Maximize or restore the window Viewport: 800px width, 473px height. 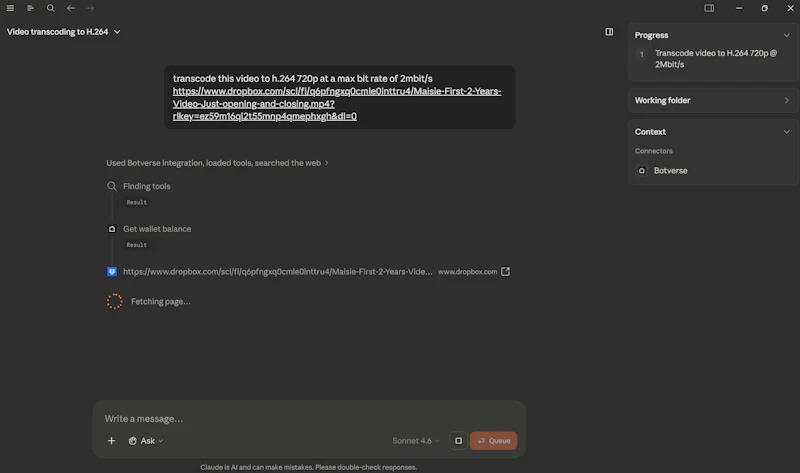tap(764, 8)
